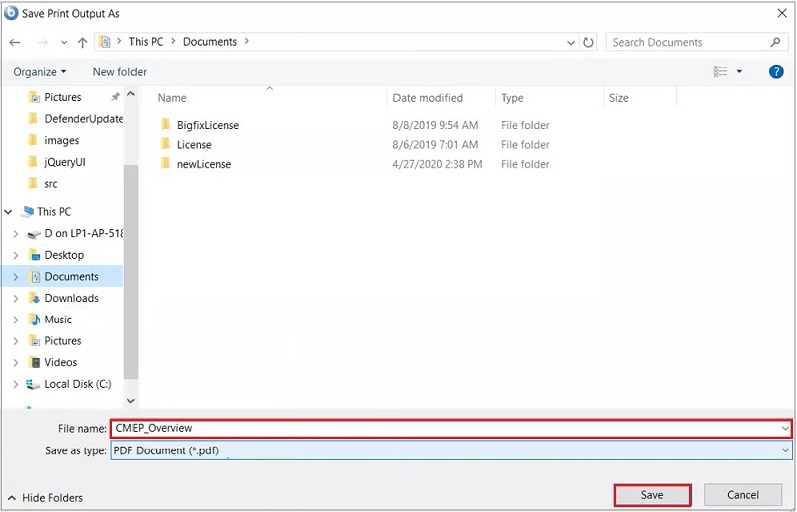Open the File name dropdown arrow
This screenshot has width=797, height=512.
(785, 429)
